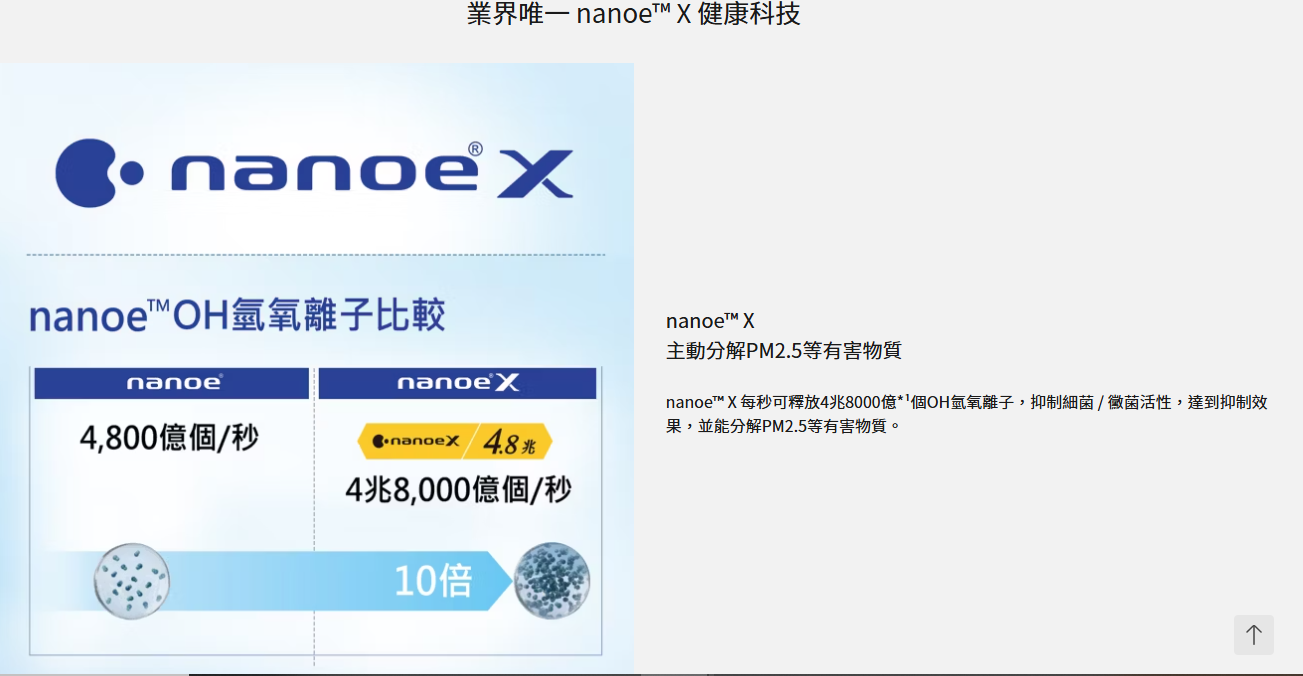The width and height of the screenshot is (1303, 676).
Task: Click the 4,800億個/秒 value text
Action: 169,437
